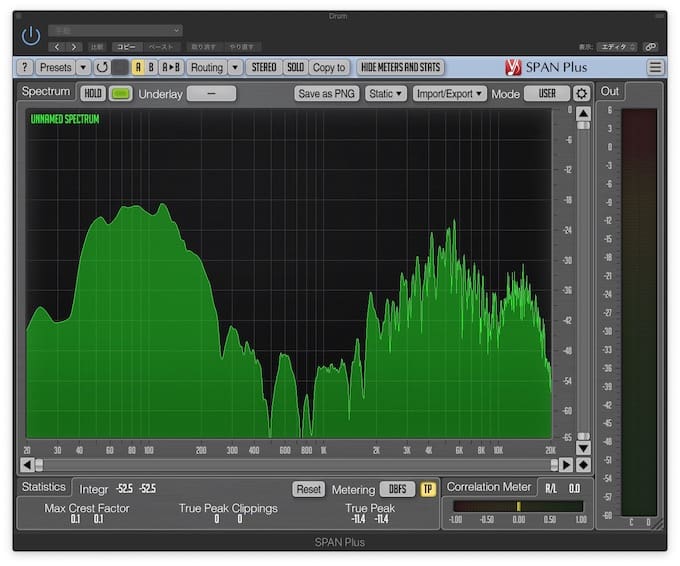Open the hamburger menu next to SPAN Plus
The width and height of the screenshot is (680, 566).
point(655,67)
